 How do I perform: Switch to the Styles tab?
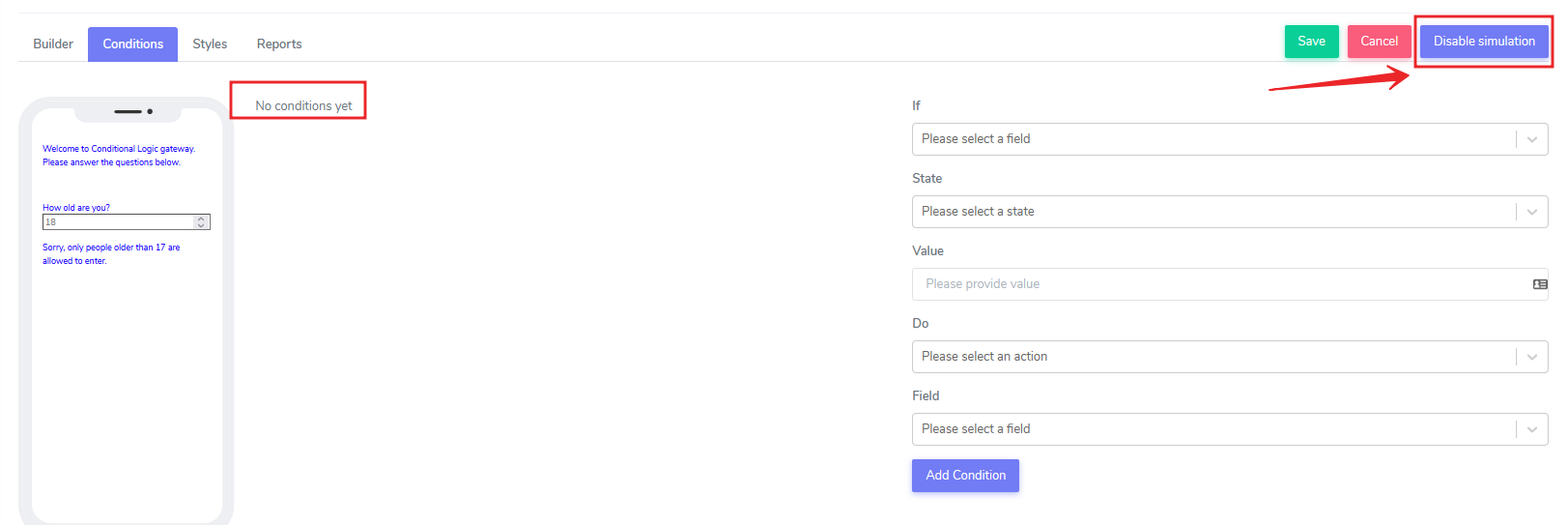pyautogui.click(x=210, y=44)
